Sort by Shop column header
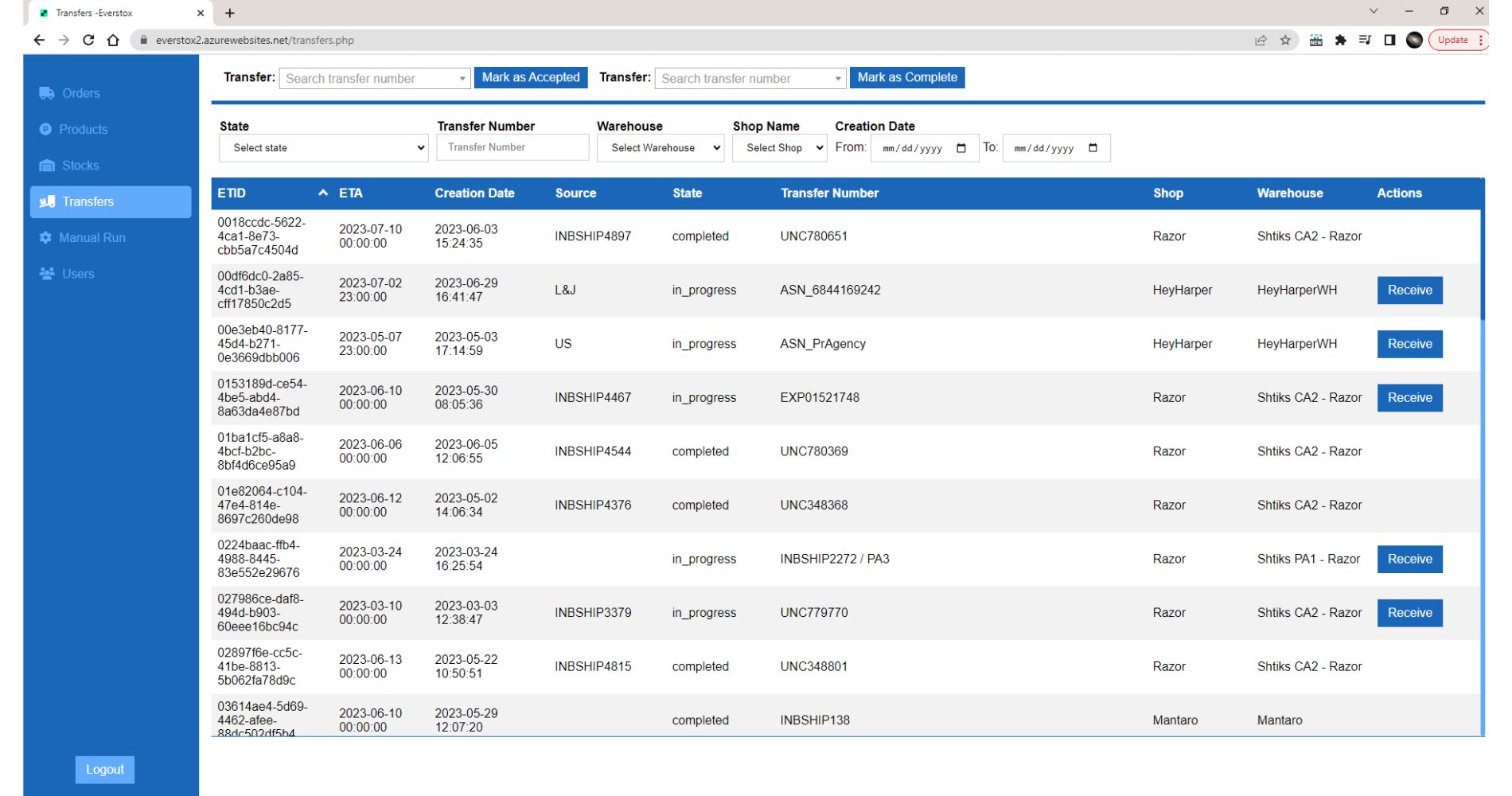Screen dimensions: 1512x796 pyautogui.click(x=1167, y=193)
